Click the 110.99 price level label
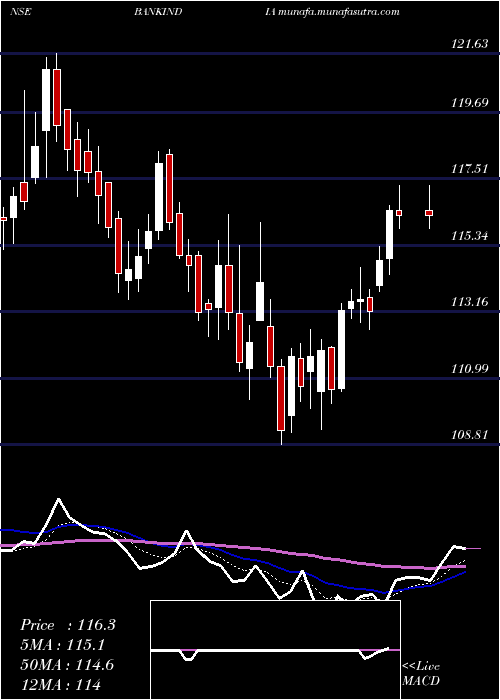500x700 pixels. (470, 368)
